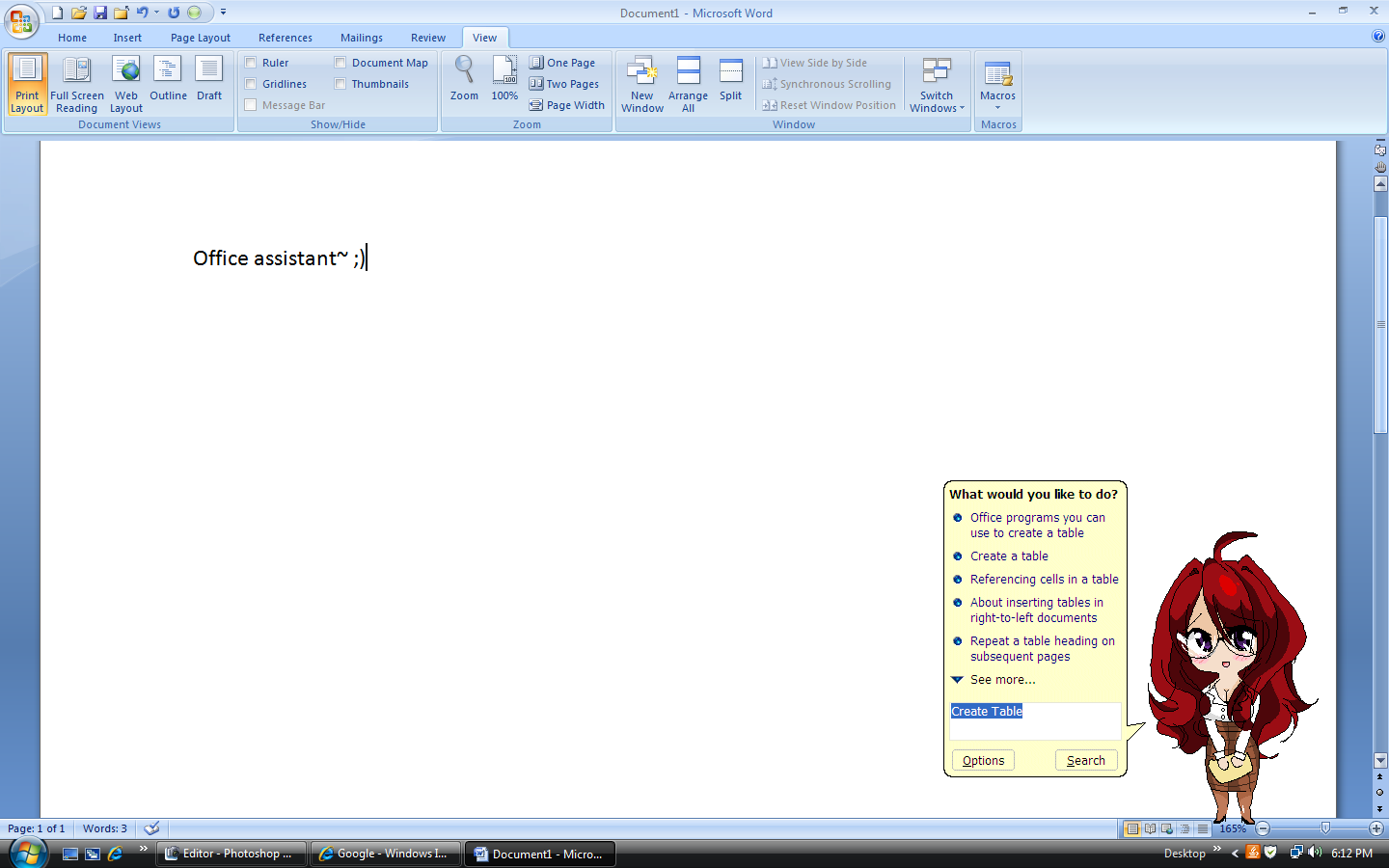Click the Open folder icon in Quick Access Toolbar
The image size is (1389, 868).
click(x=79, y=13)
